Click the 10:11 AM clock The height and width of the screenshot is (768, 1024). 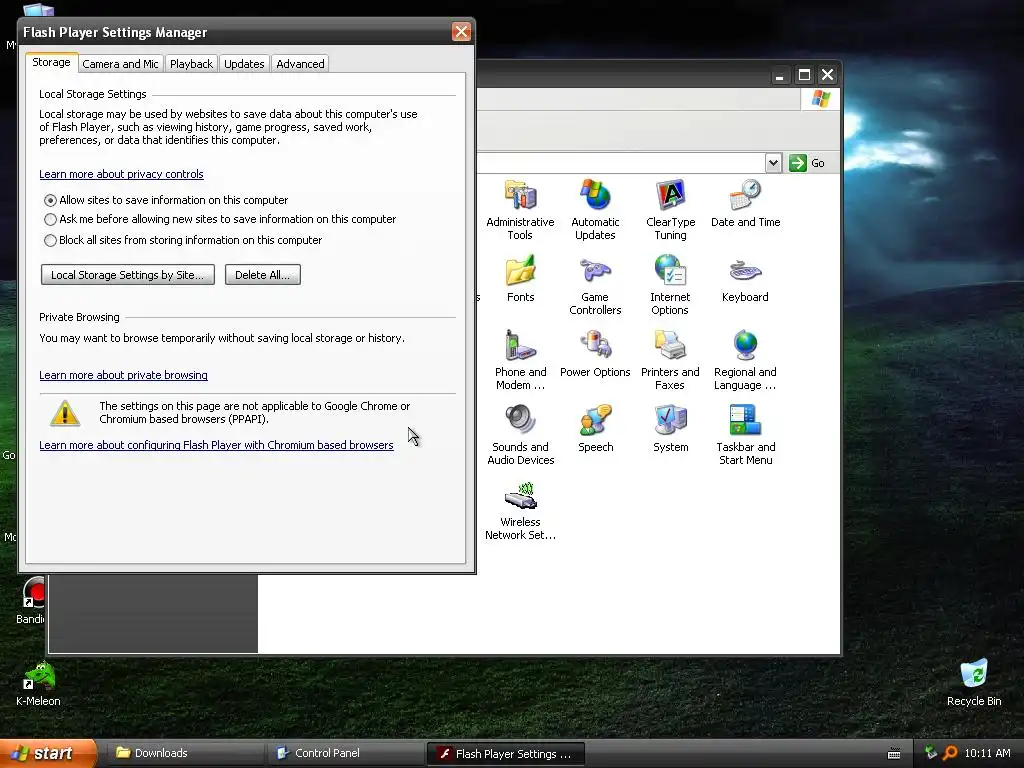pos(987,753)
